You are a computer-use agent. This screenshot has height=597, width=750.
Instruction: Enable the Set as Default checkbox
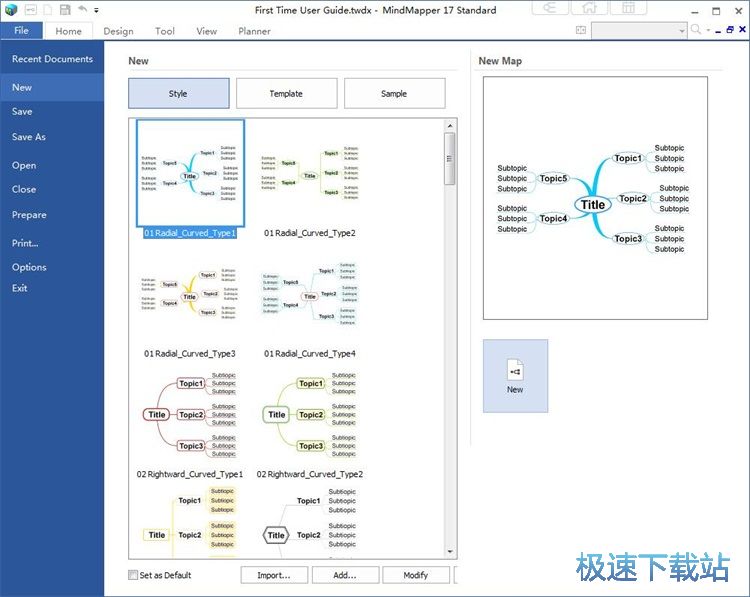click(133, 575)
